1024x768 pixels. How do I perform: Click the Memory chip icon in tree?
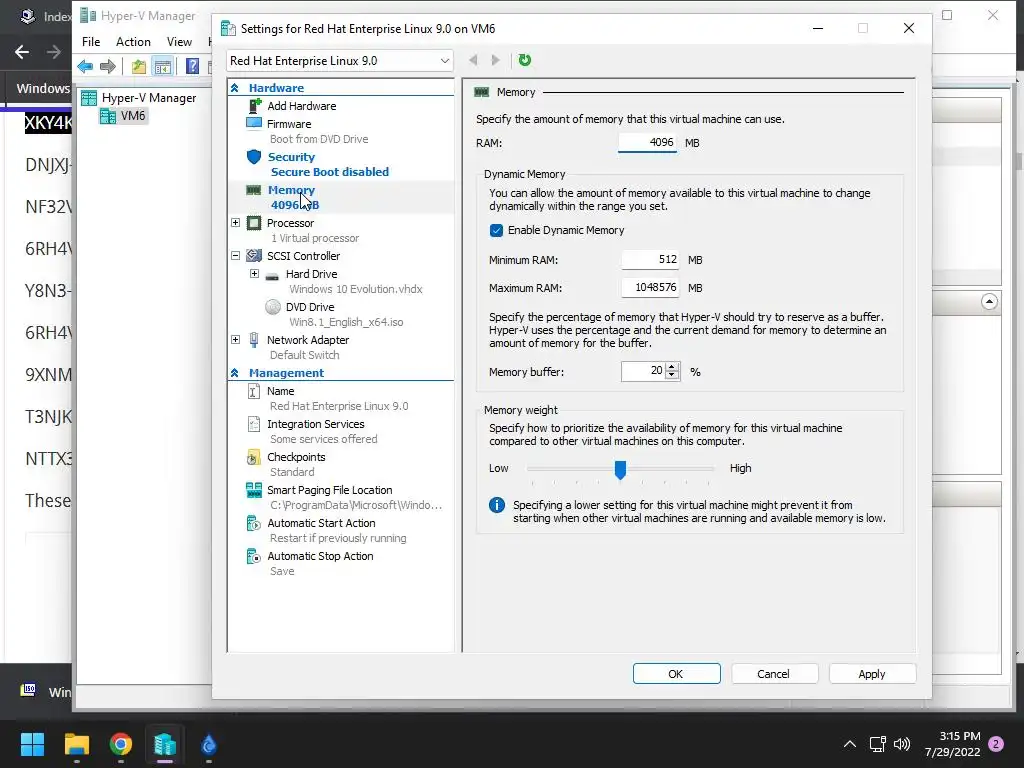253,190
